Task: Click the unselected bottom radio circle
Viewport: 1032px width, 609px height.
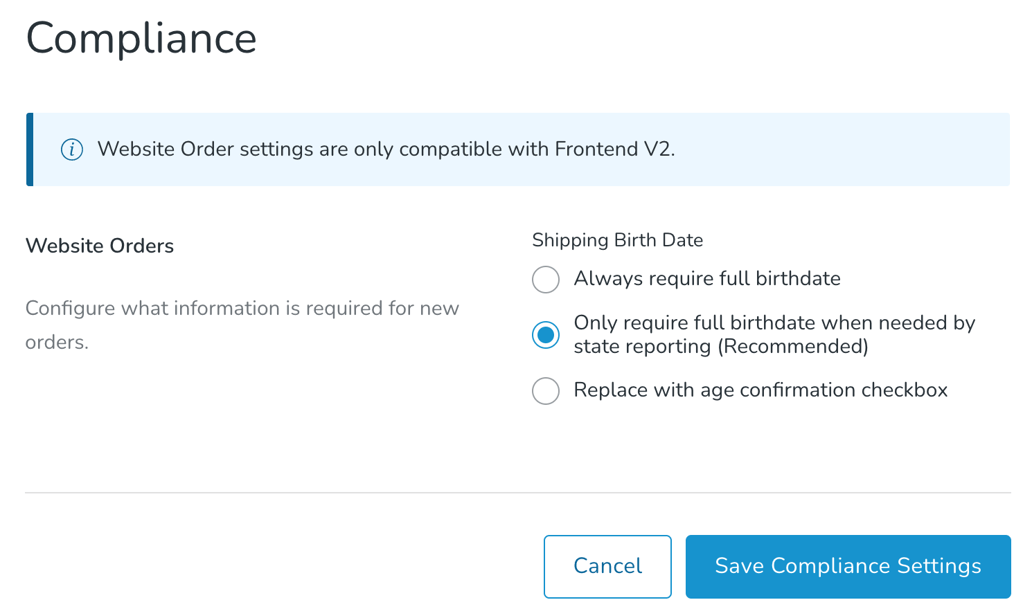Action: [545, 391]
